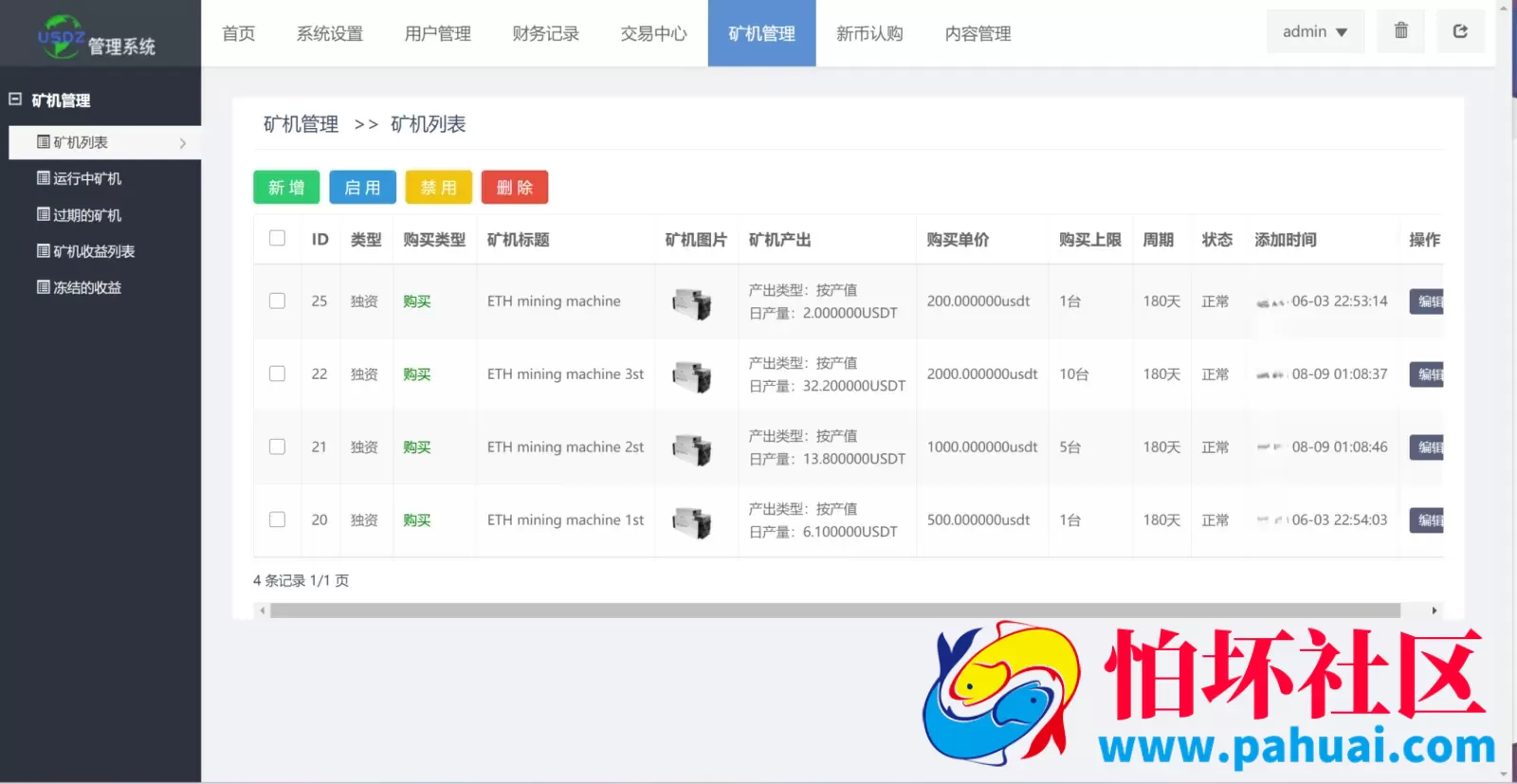Screen dimensions: 1517x784
Task: Click the horizontal table scrollbar thumb
Action: click(x=835, y=611)
